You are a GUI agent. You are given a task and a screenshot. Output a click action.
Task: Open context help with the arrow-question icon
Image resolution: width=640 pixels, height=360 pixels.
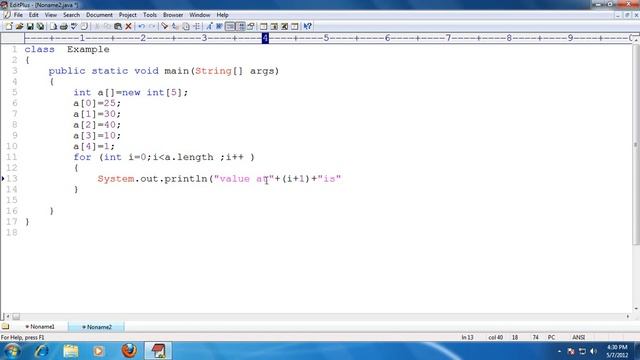click(x=307, y=27)
